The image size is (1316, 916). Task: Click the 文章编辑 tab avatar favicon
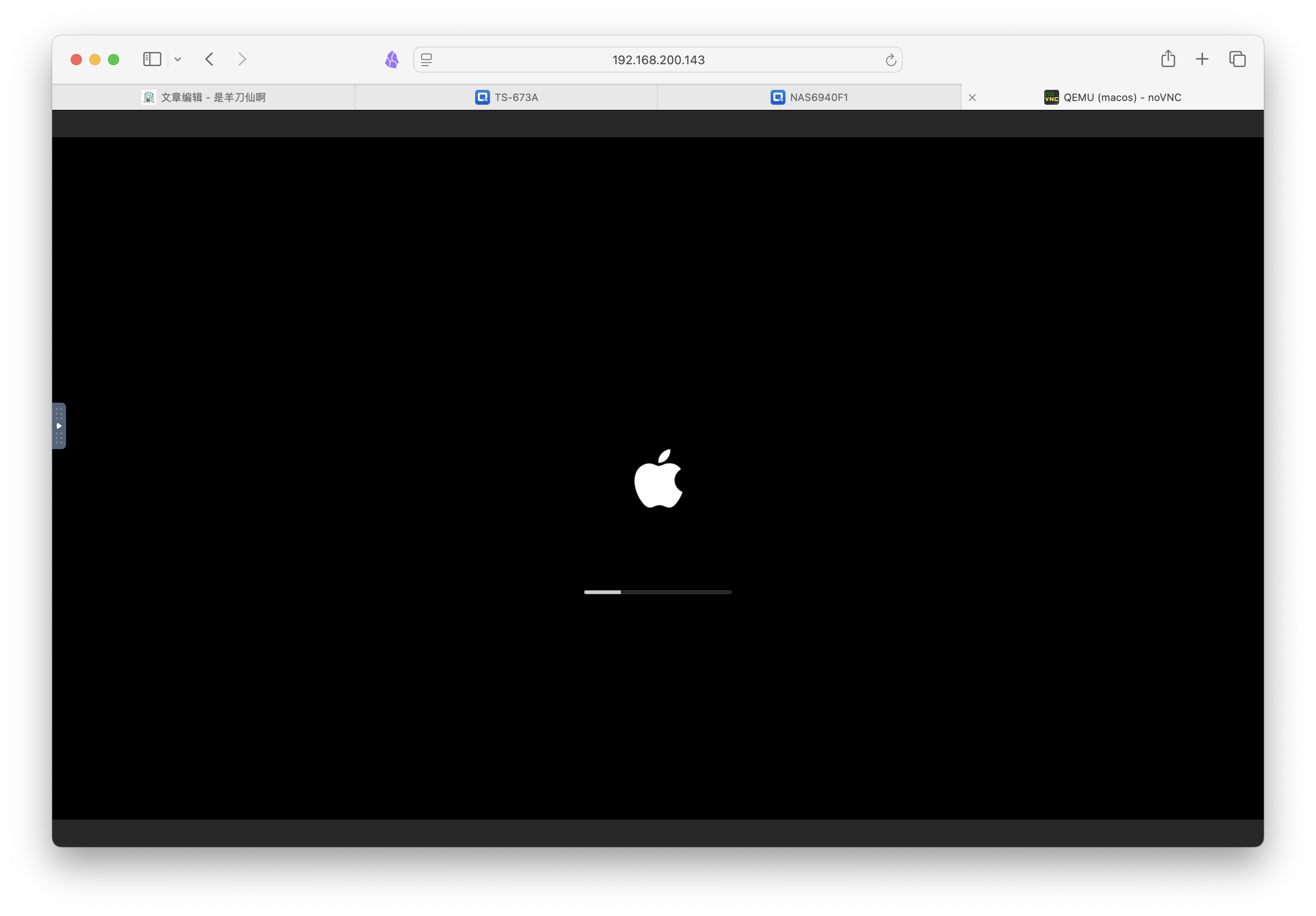click(x=148, y=97)
